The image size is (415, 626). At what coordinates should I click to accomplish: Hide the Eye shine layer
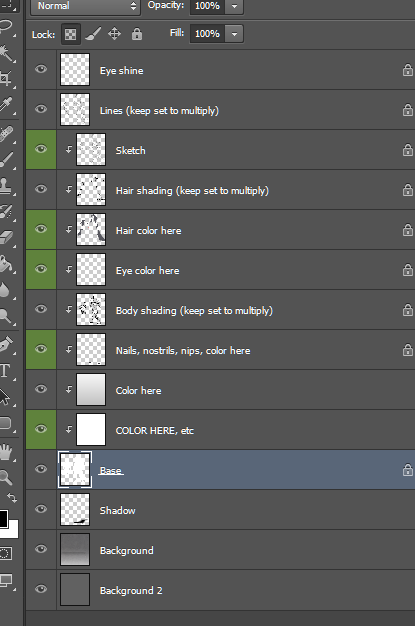pyautogui.click(x=41, y=69)
